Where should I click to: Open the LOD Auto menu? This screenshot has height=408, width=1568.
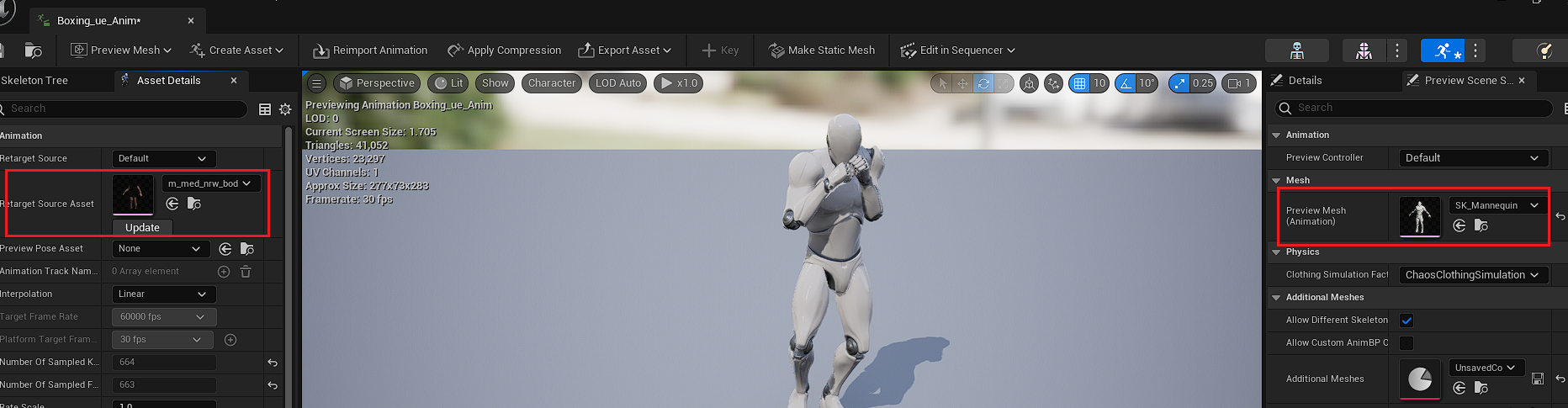pyautogui.click(x=618, y=83)
